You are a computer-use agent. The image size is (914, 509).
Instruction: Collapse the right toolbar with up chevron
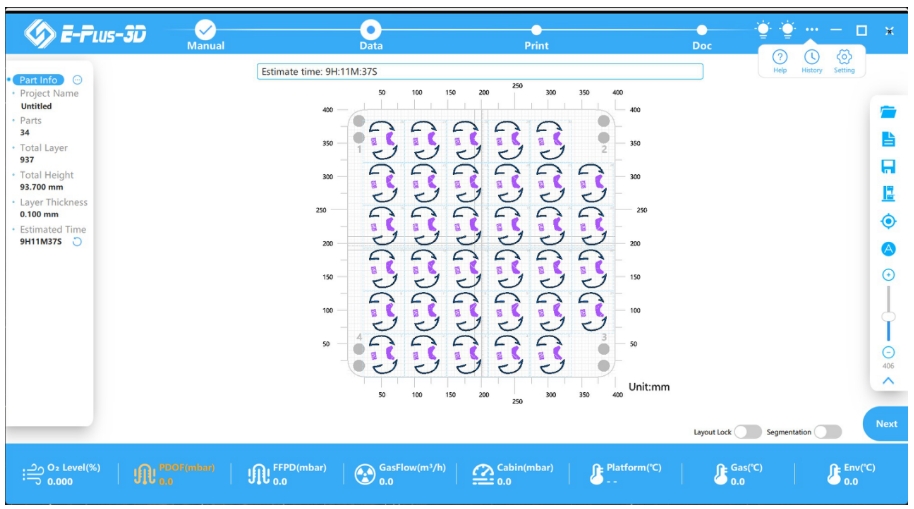pyautogui.click(x=888, y=380)
